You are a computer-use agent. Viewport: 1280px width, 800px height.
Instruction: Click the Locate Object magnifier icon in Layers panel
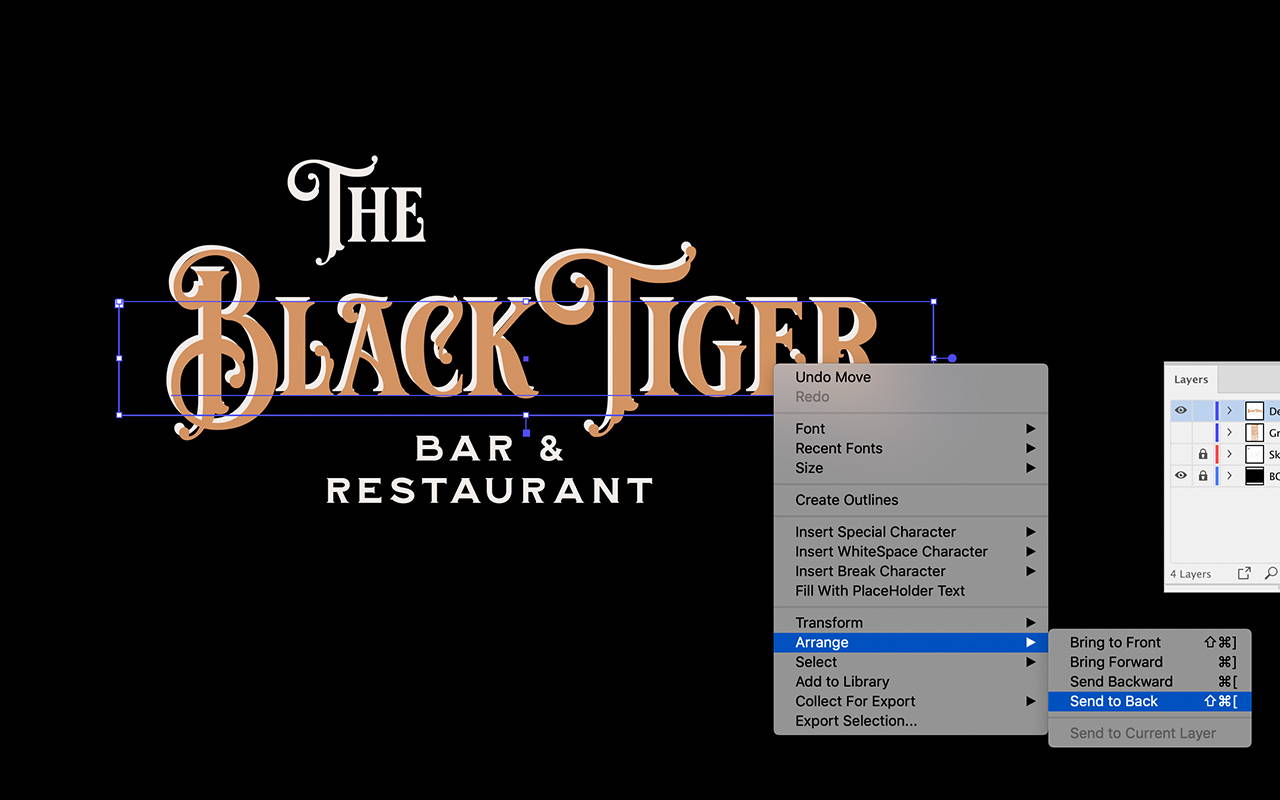pyautogui.click(x=1271, y=573)
